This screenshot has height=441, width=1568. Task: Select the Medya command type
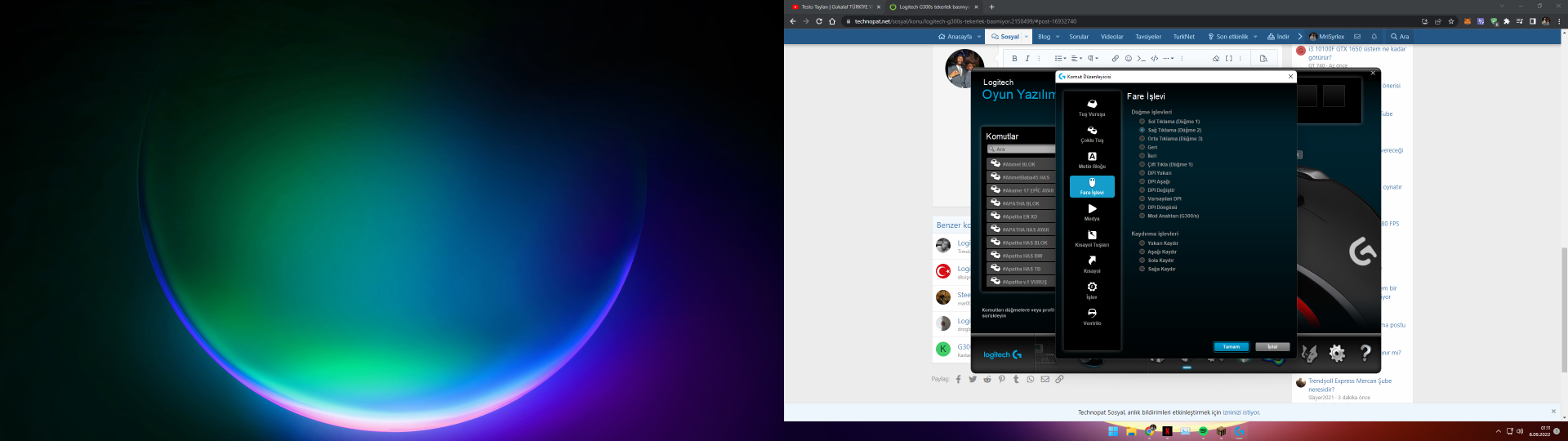pyautogui.click(x=1092, y=212)
